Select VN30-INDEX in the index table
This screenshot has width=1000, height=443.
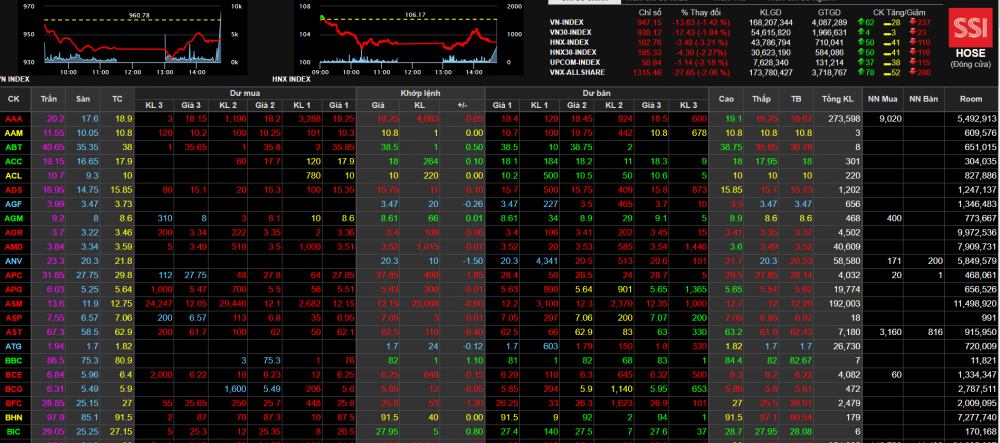pyautogui.click(x=574, y=31)
